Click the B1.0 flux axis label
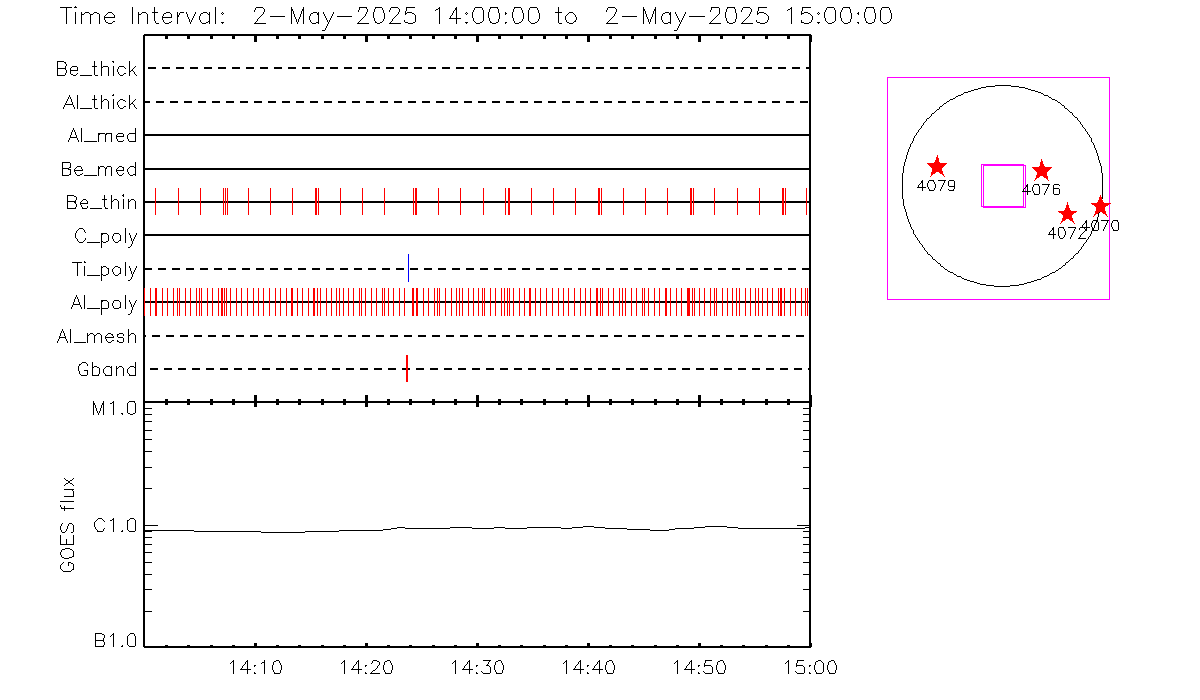The image size is (1200, 700). pos(115,641)
